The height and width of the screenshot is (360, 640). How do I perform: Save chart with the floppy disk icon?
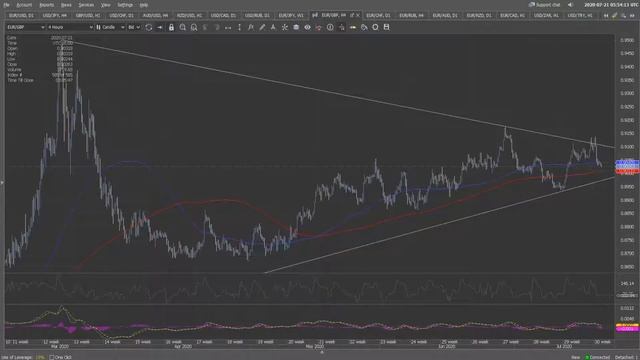point(387,27)
